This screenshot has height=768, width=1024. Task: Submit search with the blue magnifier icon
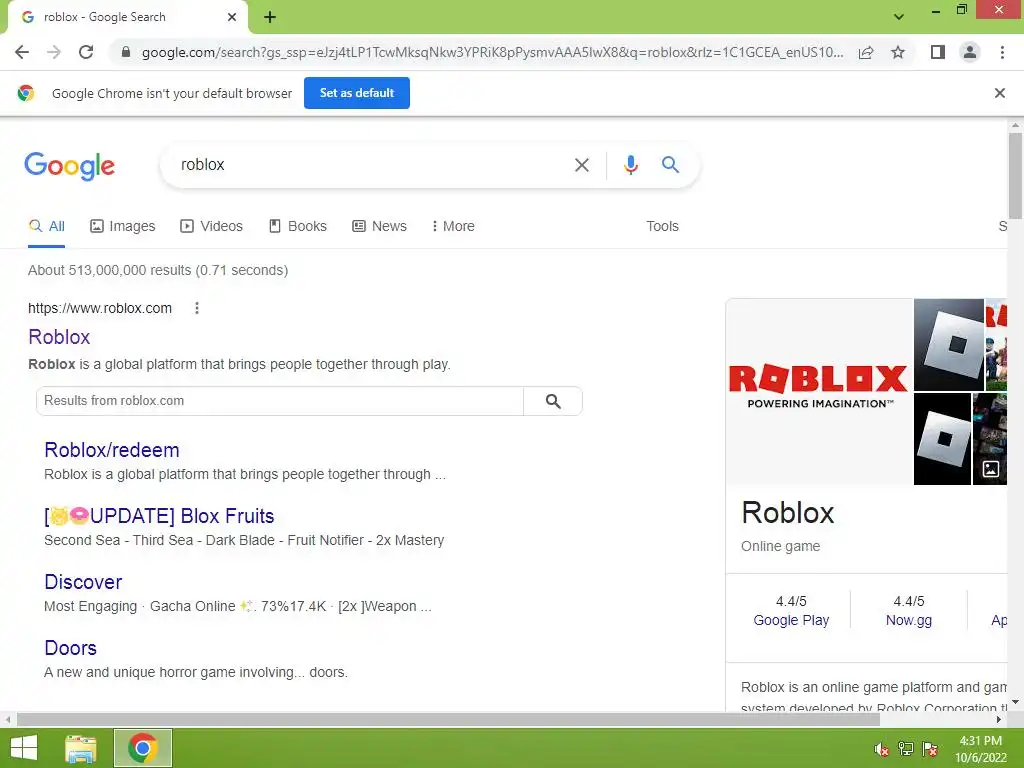click(x=670, y=165)
